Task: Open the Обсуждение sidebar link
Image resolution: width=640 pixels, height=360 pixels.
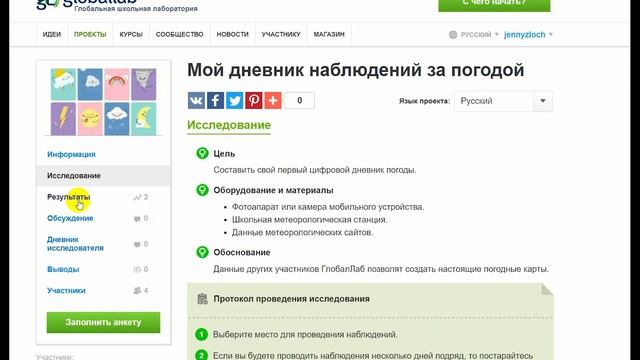Action: [x=70, y=218]
